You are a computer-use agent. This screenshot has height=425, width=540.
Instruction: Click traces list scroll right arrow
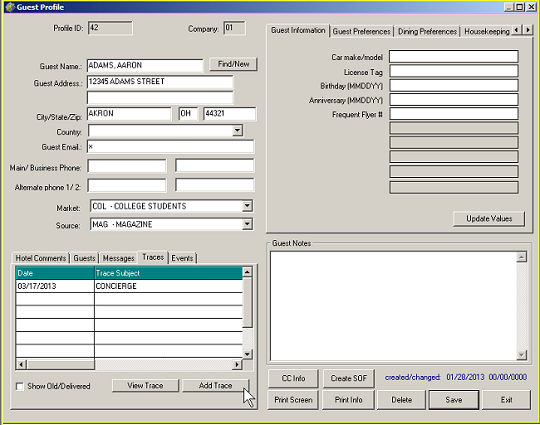point(237,364)
